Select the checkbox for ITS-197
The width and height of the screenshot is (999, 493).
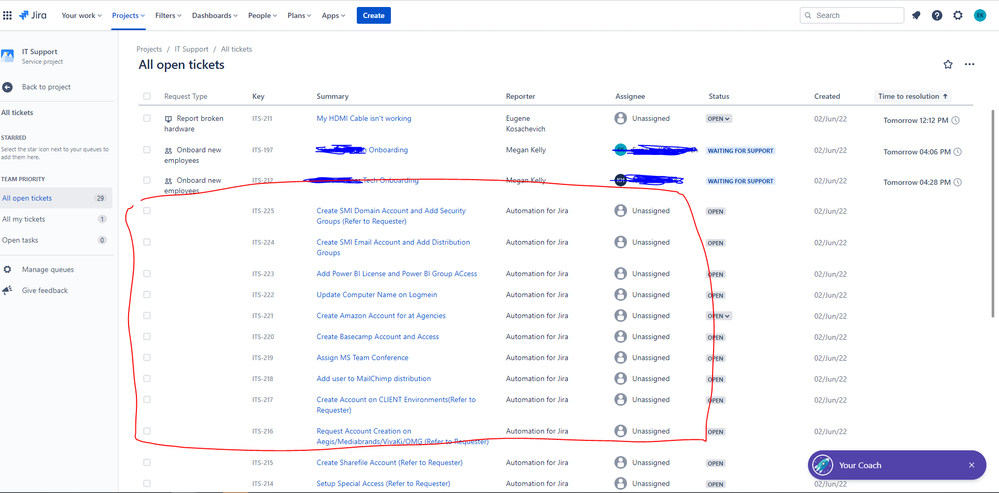tap(147, 150)
